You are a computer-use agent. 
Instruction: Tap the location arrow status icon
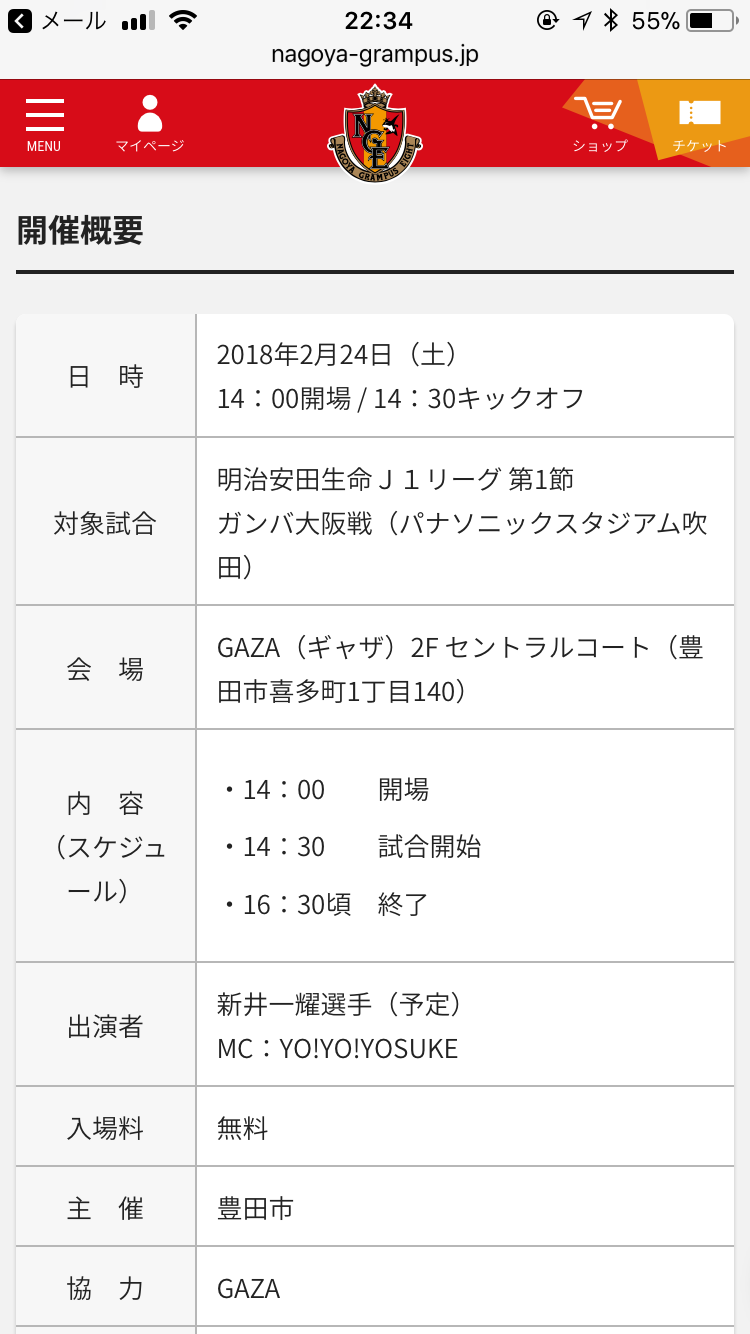[x=582, y=20]
